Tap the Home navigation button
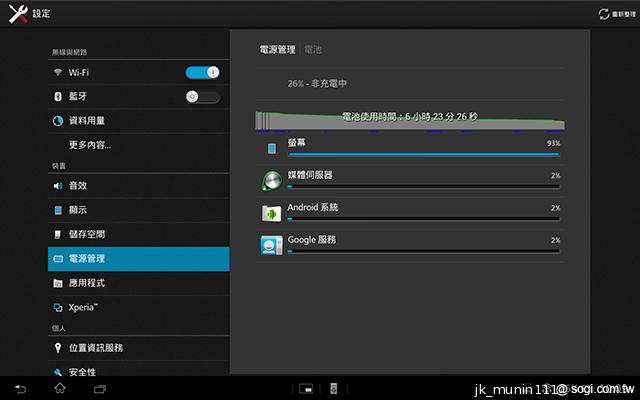 click(60, 388)
